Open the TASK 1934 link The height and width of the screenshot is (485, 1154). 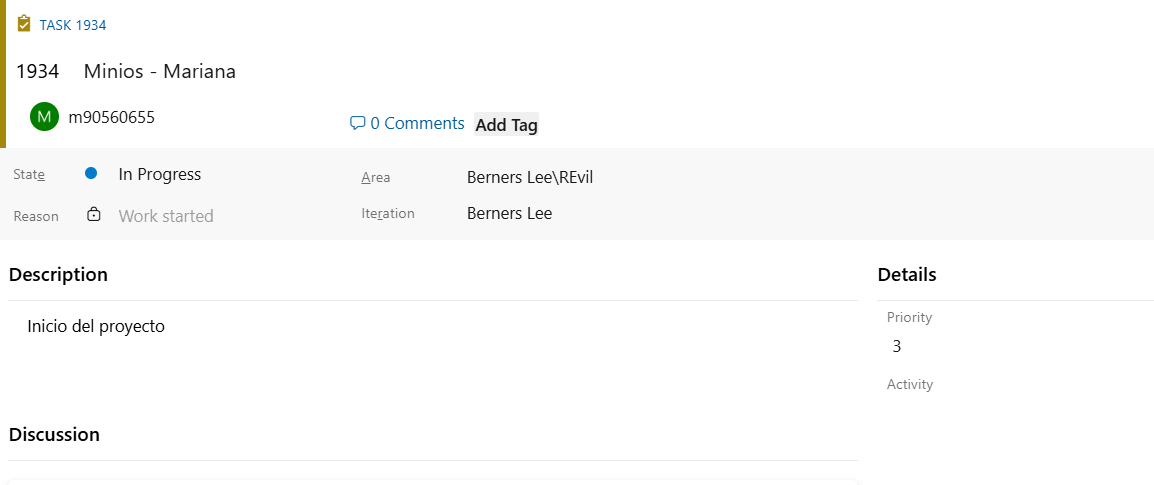73,25
